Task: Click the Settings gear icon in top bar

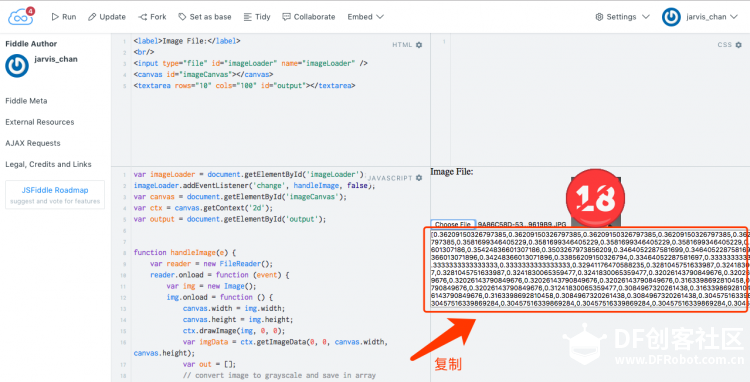Action: tap(599, 17)
